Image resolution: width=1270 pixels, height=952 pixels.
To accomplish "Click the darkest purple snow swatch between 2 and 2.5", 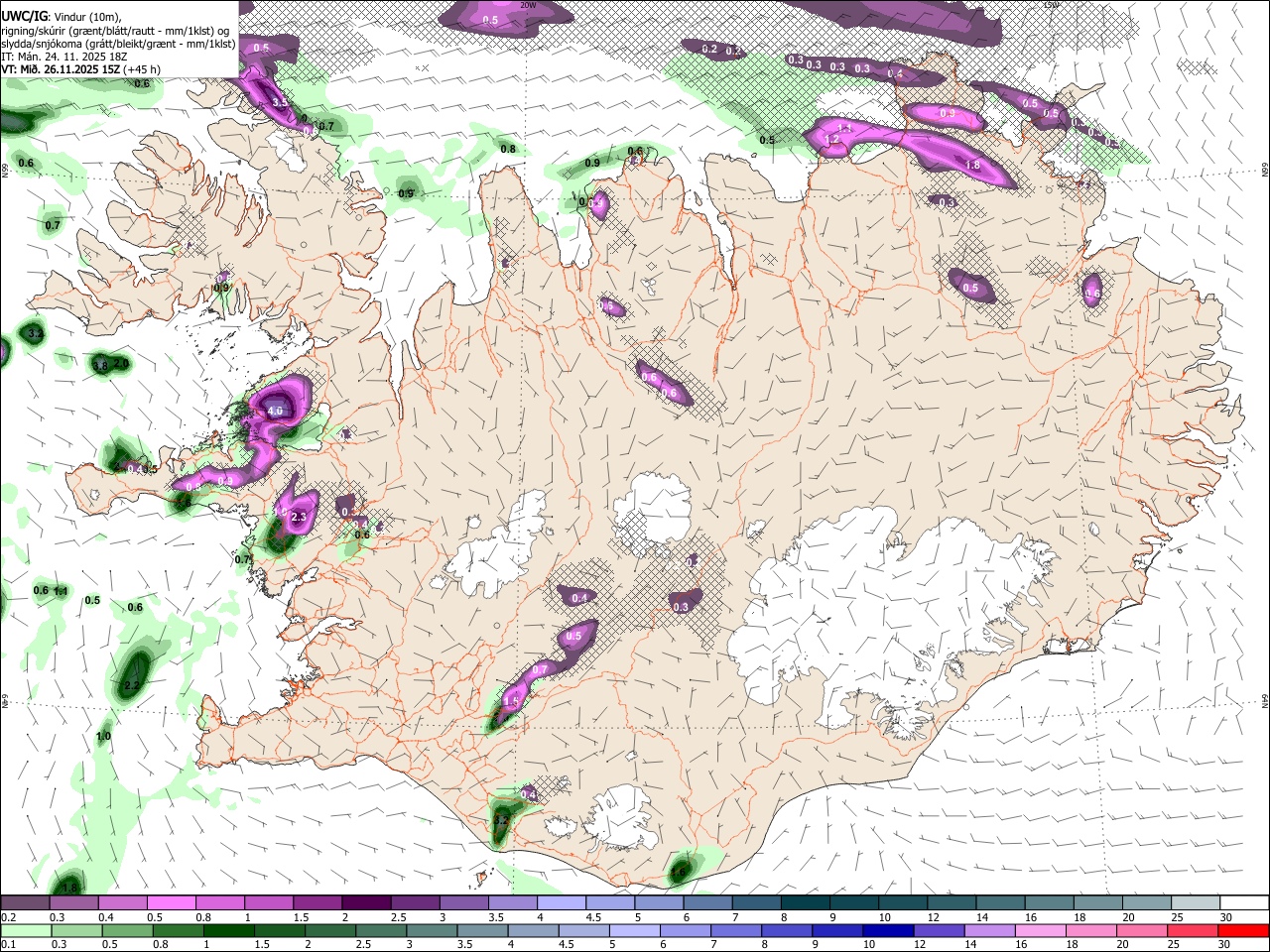I will pyautogui.click(x=366, y=902).
